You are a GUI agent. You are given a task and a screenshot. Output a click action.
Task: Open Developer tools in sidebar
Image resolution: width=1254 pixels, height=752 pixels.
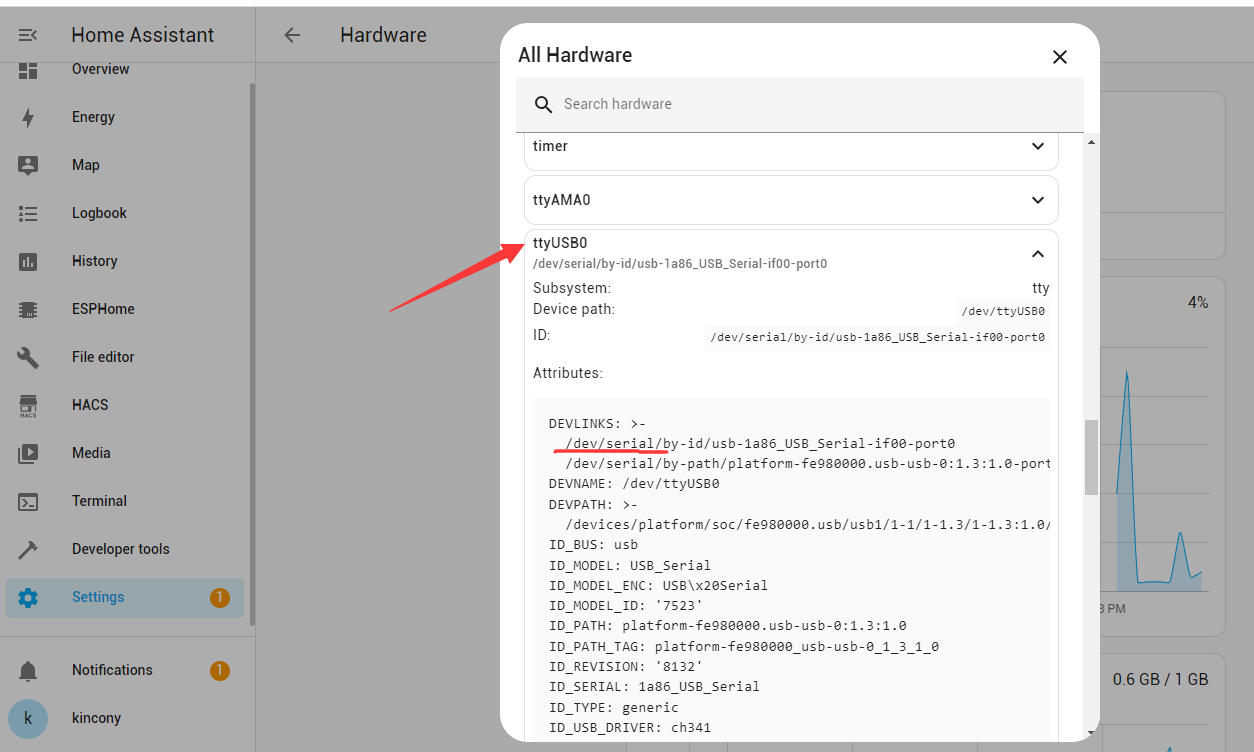120,549
